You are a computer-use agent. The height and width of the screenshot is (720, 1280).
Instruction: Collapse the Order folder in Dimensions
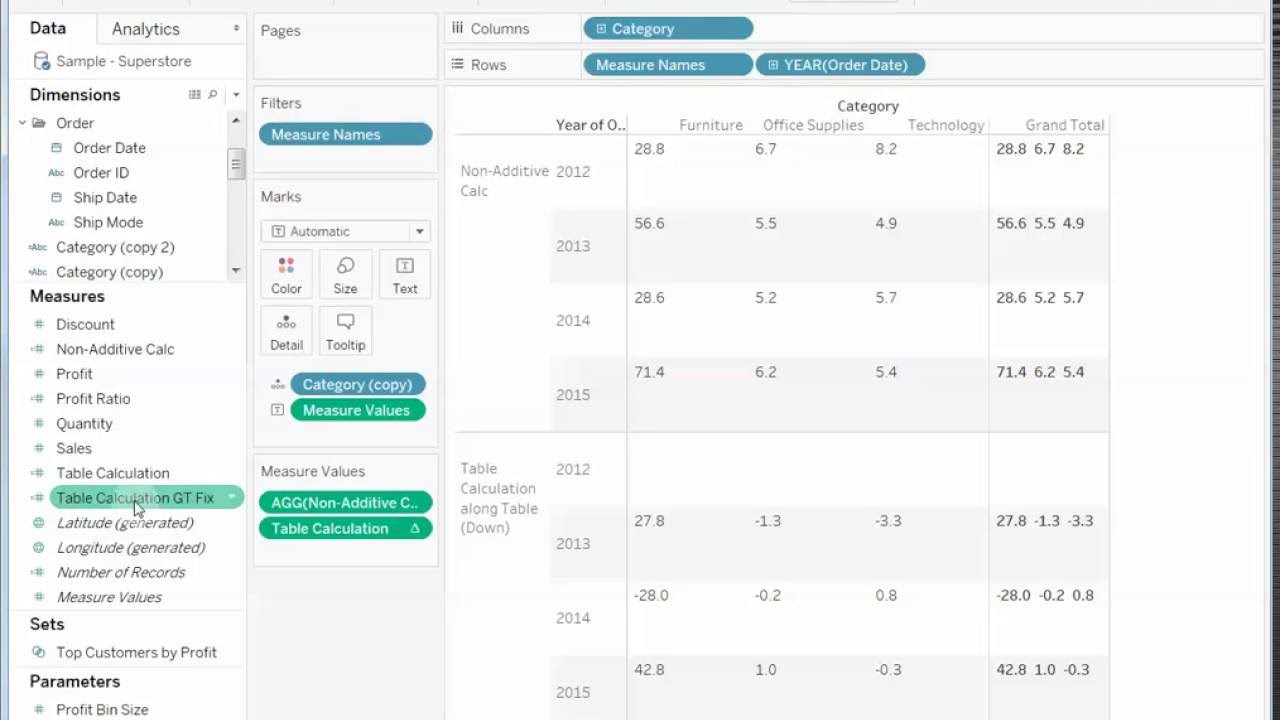coord(22,123)
